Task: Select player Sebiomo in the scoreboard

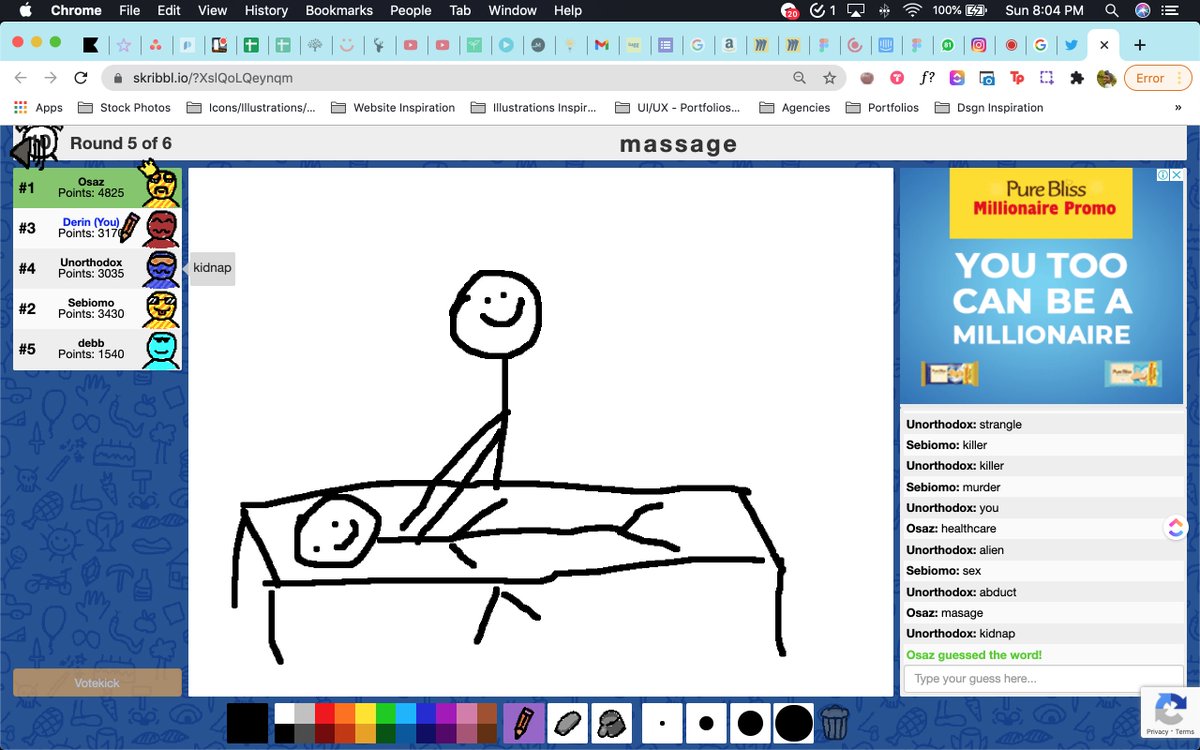Action: point(97,309)
